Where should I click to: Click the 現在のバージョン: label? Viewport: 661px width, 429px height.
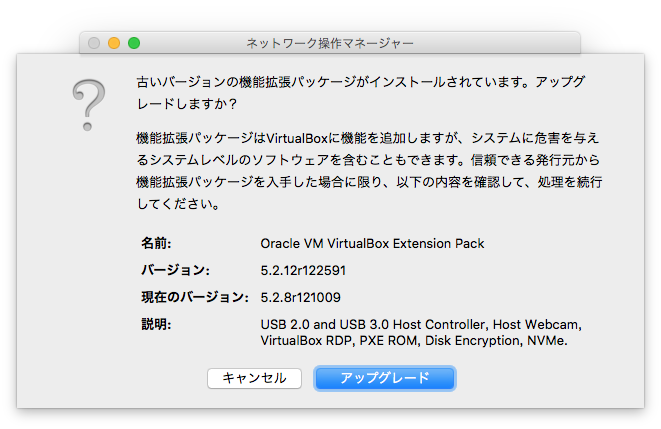pos(195,297)
